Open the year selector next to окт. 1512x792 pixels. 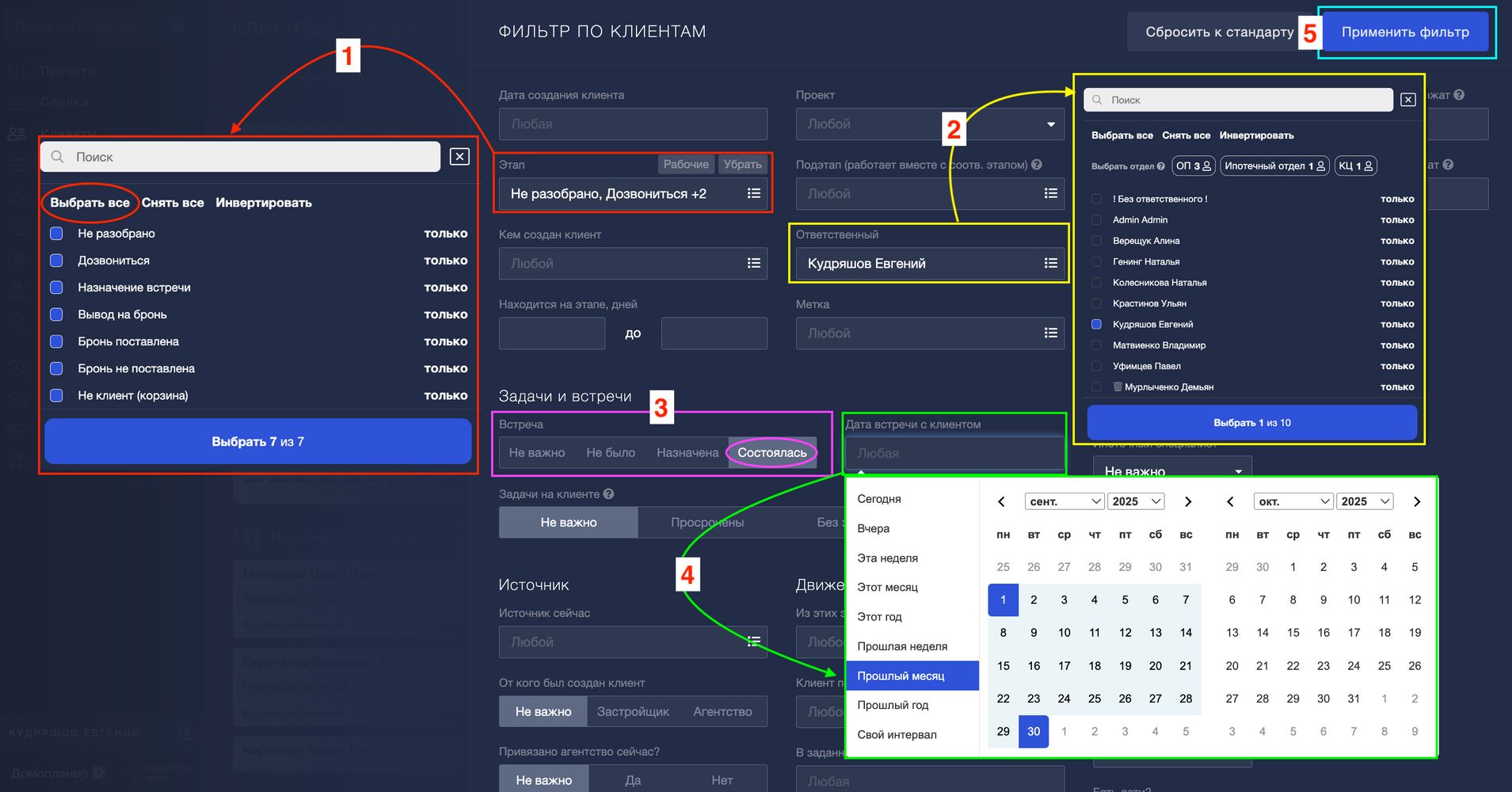click(1365, 501)
